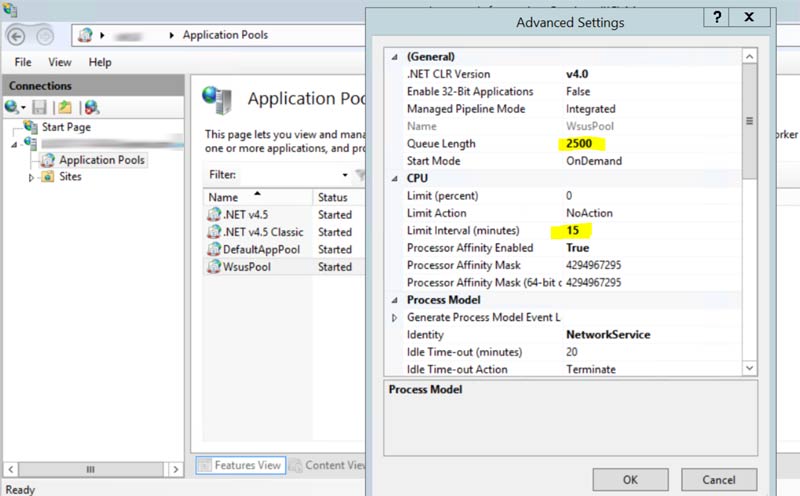Click Connections pane horizontal scrollbar thumb

pos(90,469)
